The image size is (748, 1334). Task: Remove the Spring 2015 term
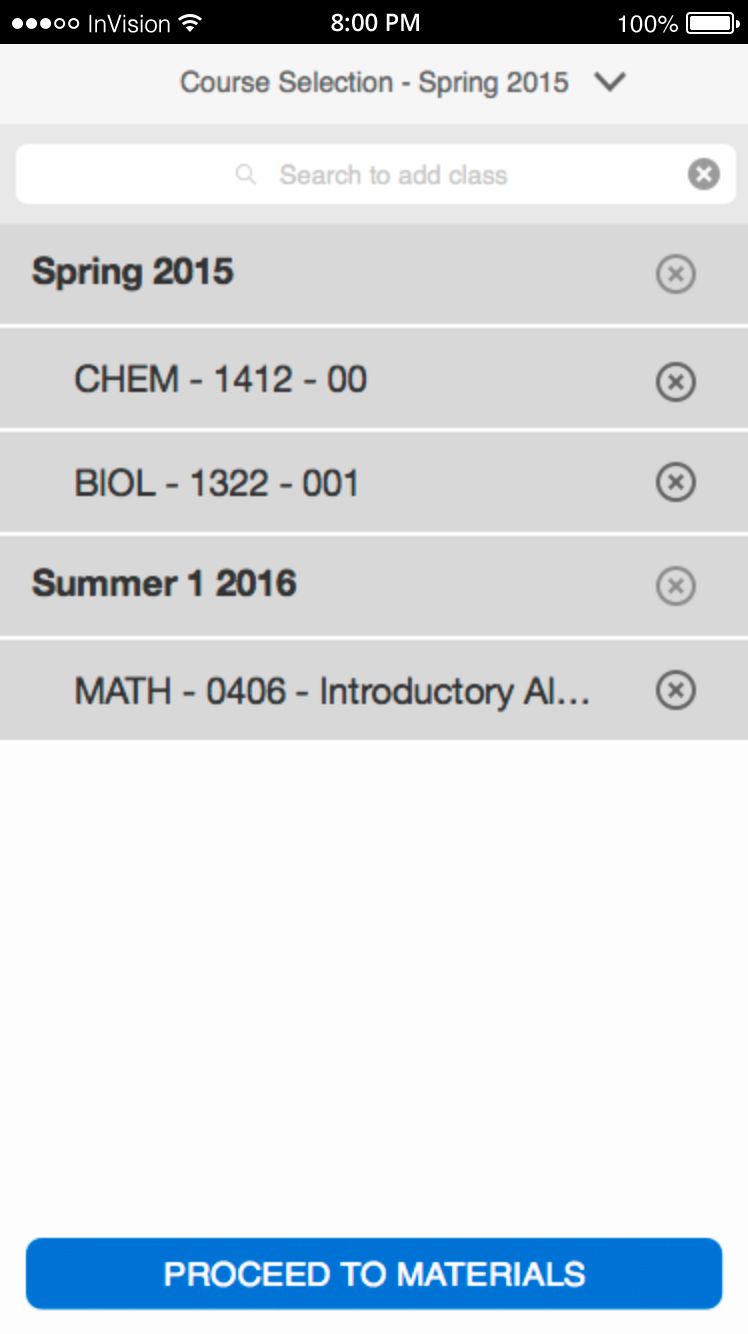click(675, 273)
